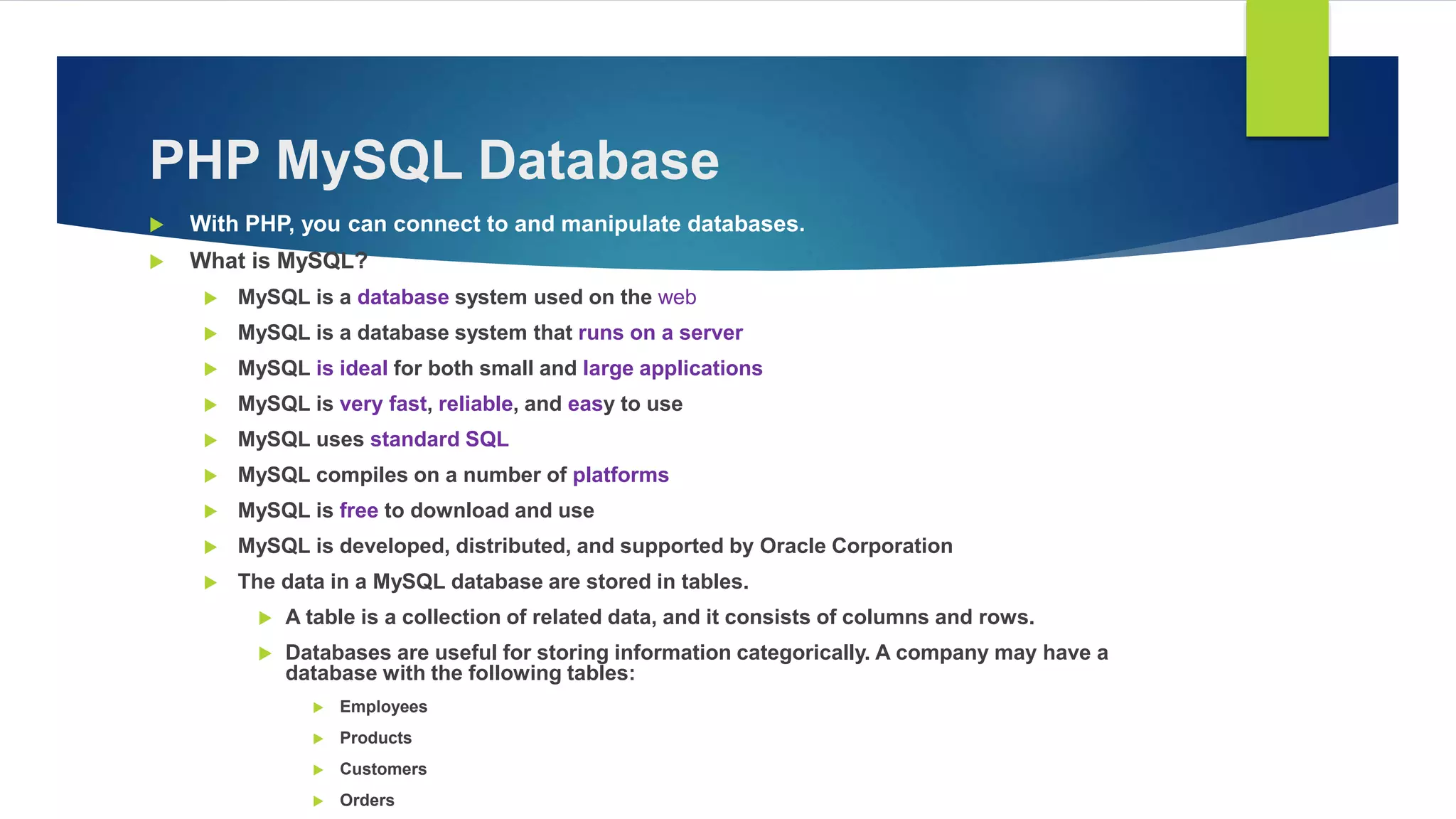Image resolution: width=1456 pixels, height=819 pixels.
Task: Click the green bookmark rectangle at top
Action: (x=1287, y=68)
